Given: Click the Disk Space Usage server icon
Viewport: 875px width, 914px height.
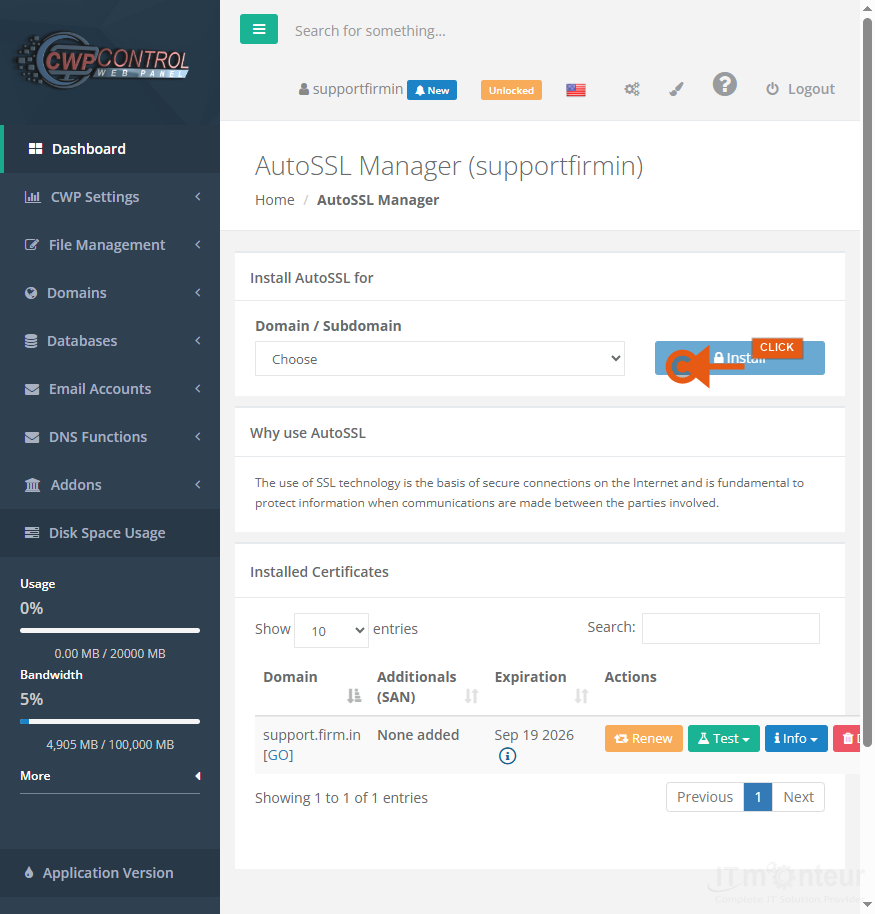Looking at the screenshot, I should click(32, 533).
